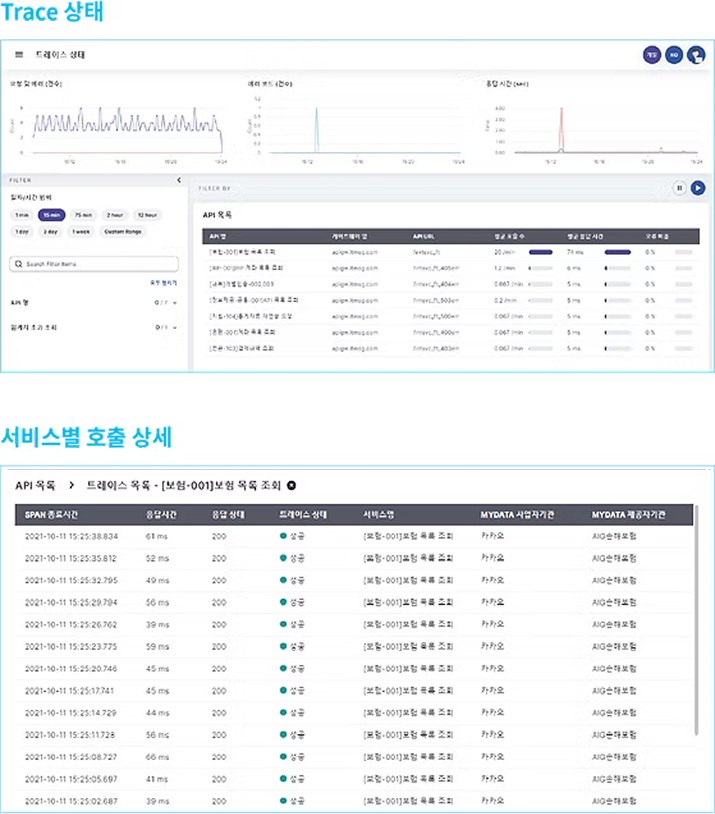Open trace at 2021-10-11 15:25:23.775
Image resolution: width=715 pixels, height=814 pixels.
pyautogui.click(x=354, y=647)
